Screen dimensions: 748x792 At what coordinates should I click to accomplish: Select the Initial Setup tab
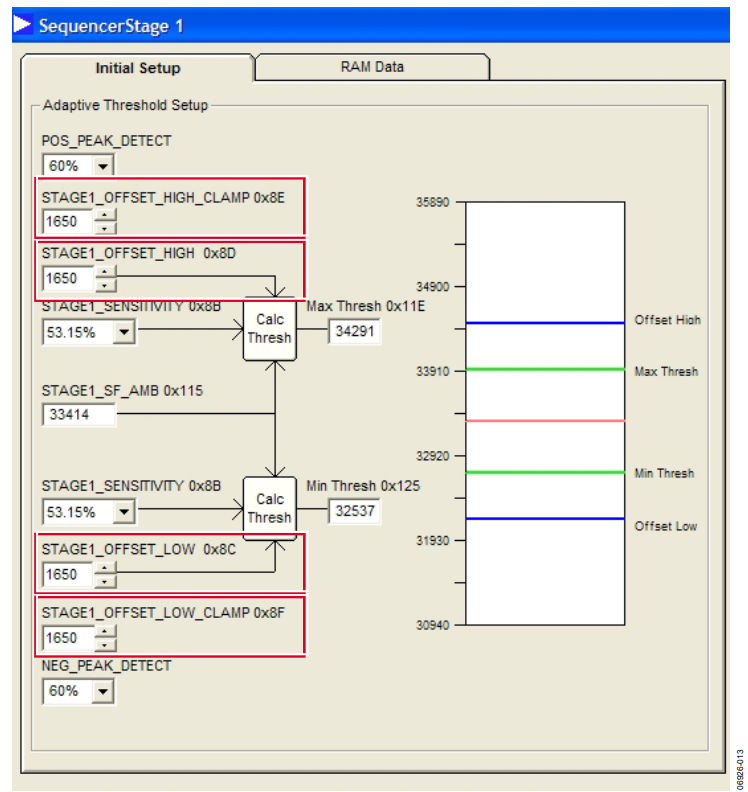click(137, 68)
